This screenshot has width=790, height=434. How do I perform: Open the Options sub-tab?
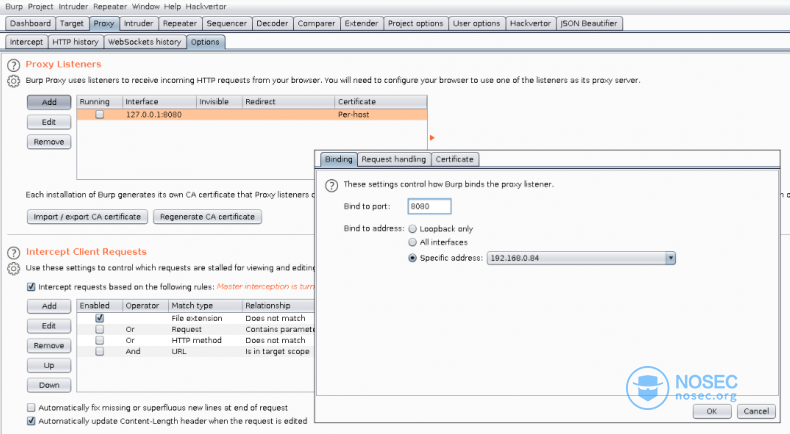(x=205, y=42)
